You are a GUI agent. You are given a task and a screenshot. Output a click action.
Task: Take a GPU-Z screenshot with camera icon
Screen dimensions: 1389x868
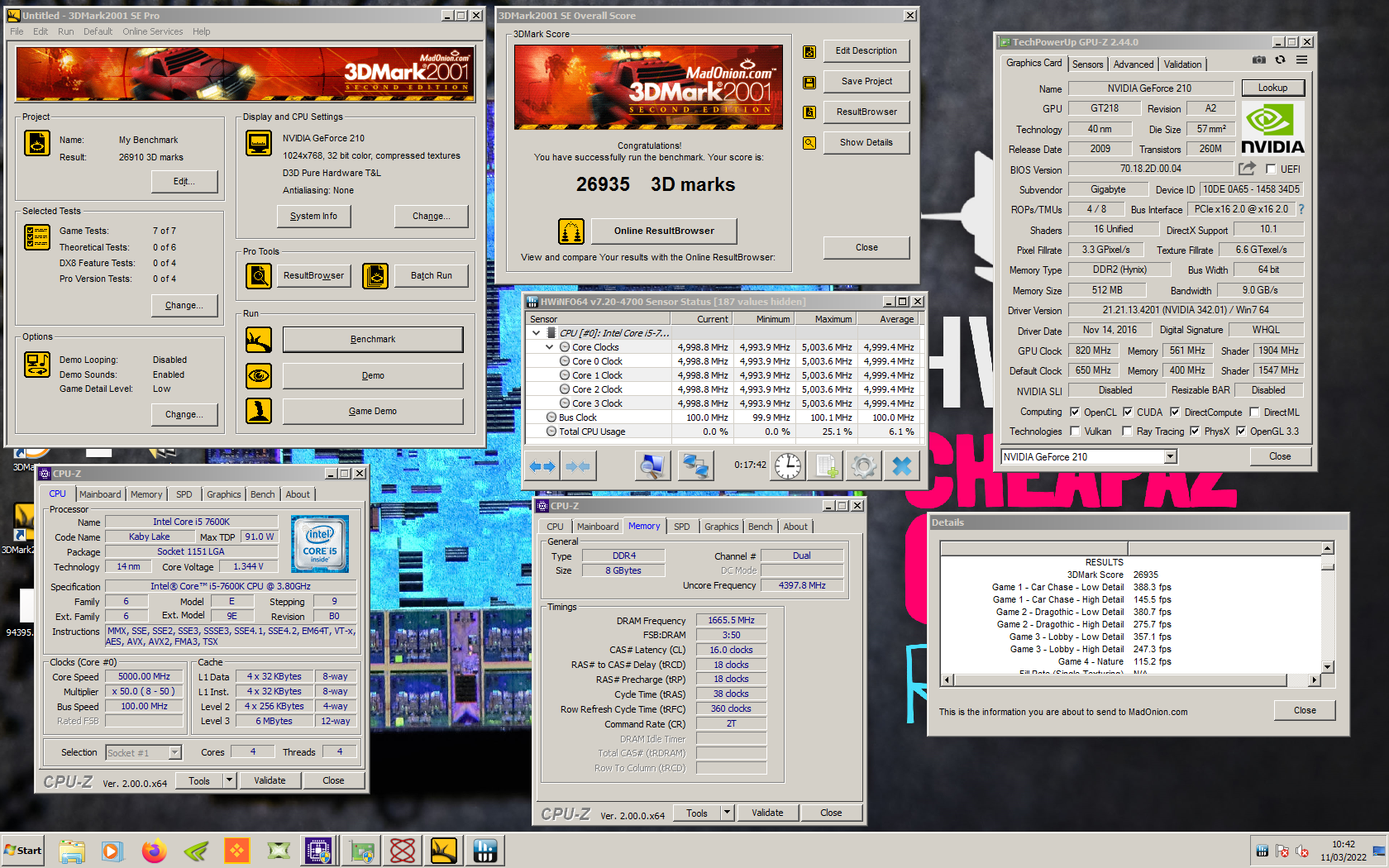[1258, 60]
